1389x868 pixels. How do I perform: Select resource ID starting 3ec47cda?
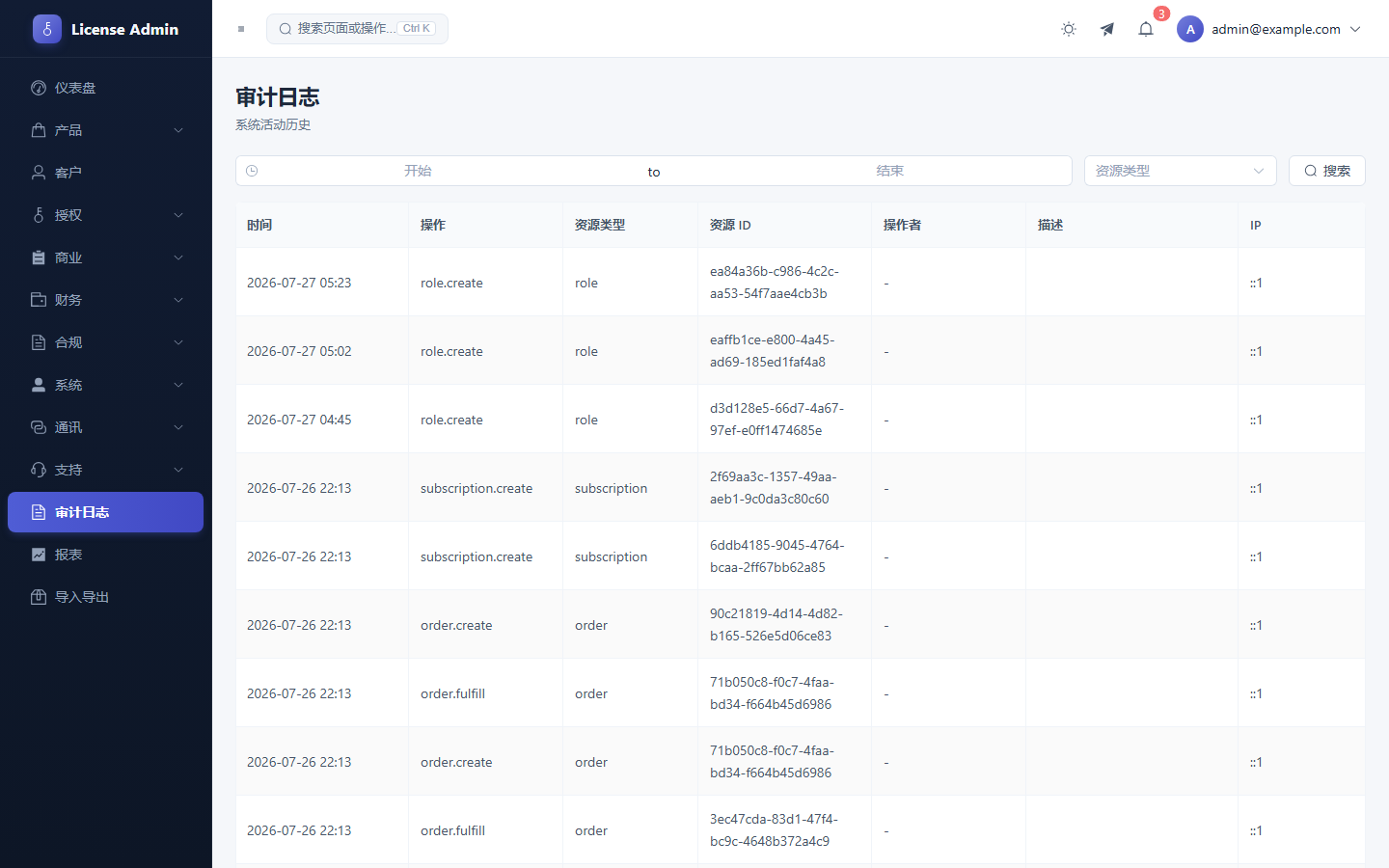775,830
